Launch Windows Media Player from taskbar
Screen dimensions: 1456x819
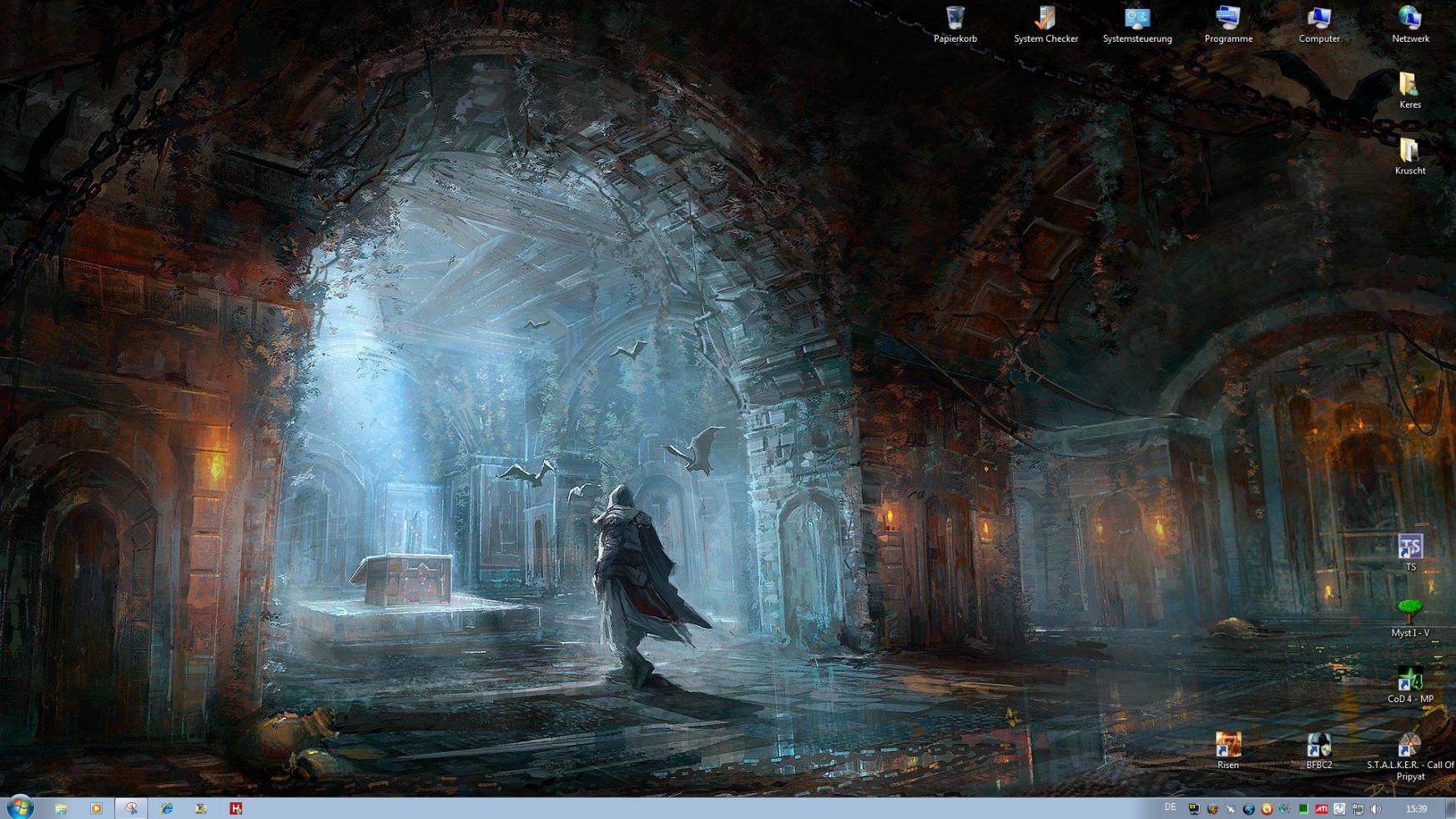pyautogui.click(x=96, y=808)
